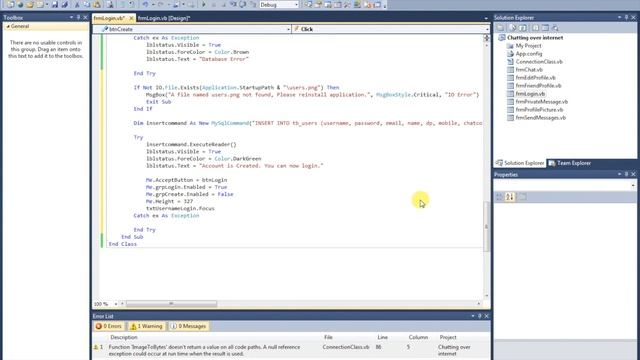This screenshot has width=640, height=360.
Task: Switch to frmLogin.vb [Design] tab
Action: coord(163,18)
